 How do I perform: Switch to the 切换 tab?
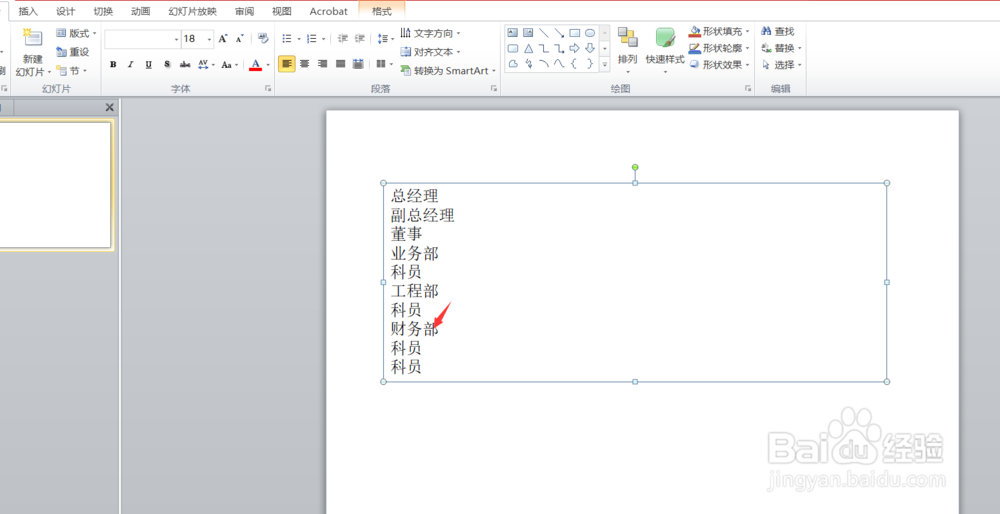103,11
